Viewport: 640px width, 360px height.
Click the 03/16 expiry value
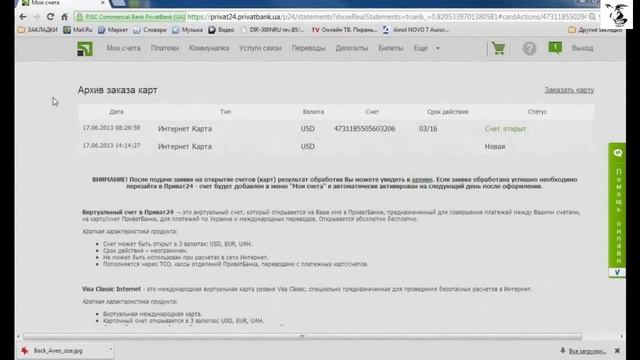pyautogui.click(x=428, y=129)
